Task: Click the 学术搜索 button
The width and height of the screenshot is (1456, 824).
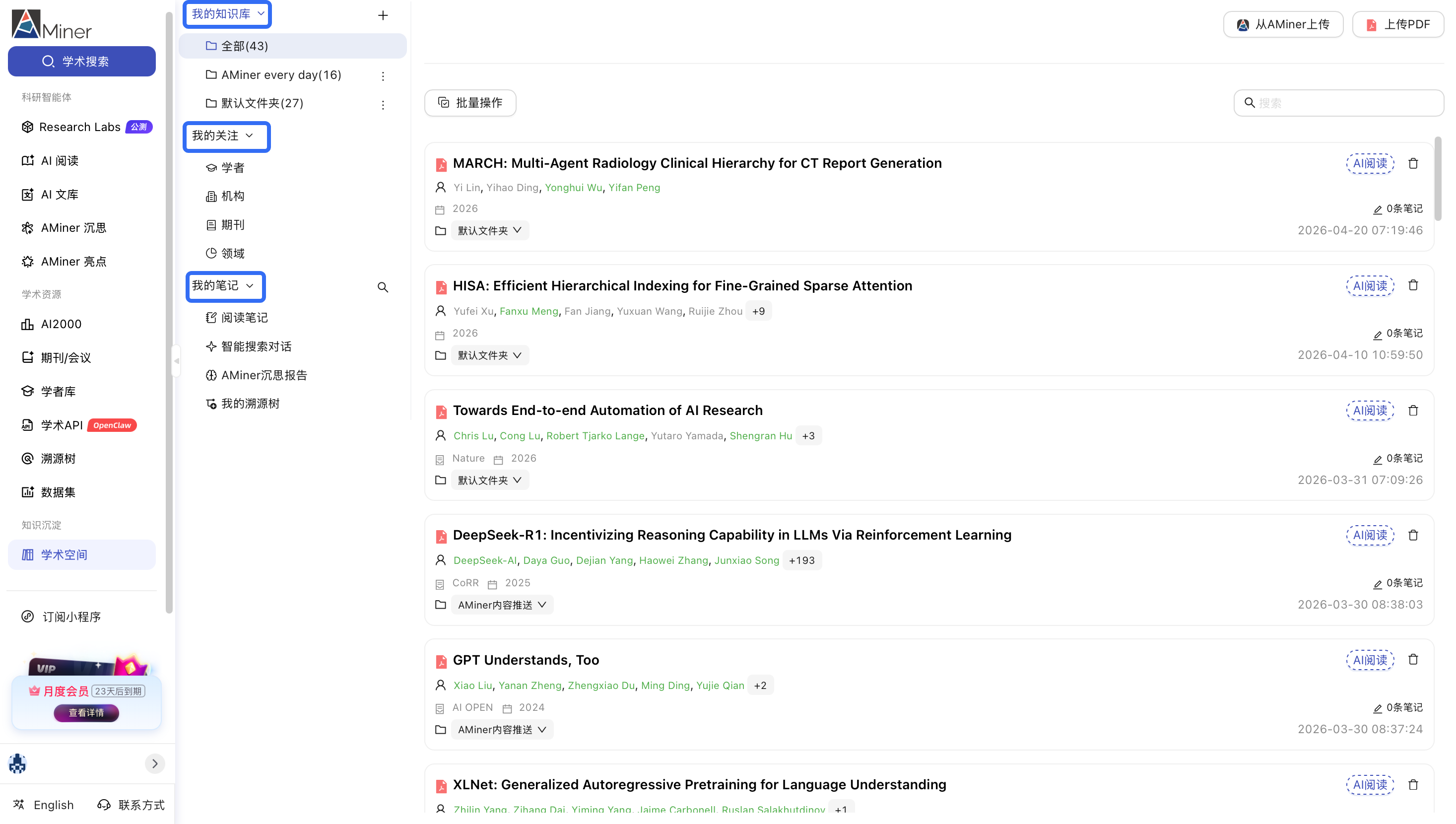Action: 82,61
